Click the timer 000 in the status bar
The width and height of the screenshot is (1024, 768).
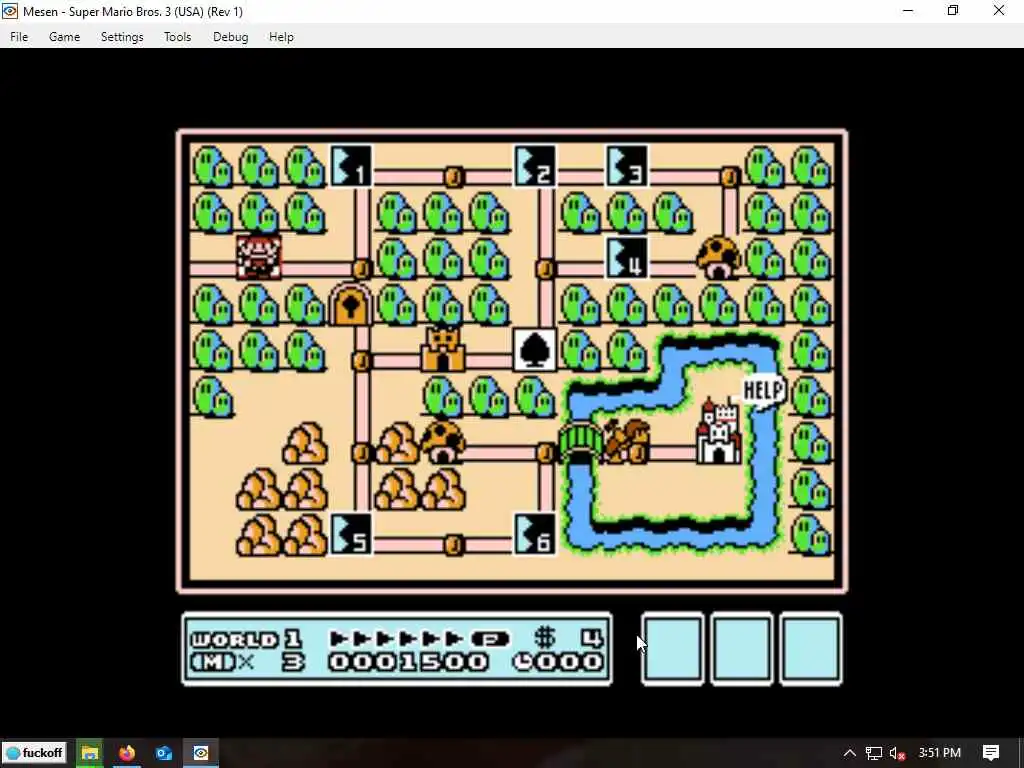pyautogui.click(x=558, y=662)
